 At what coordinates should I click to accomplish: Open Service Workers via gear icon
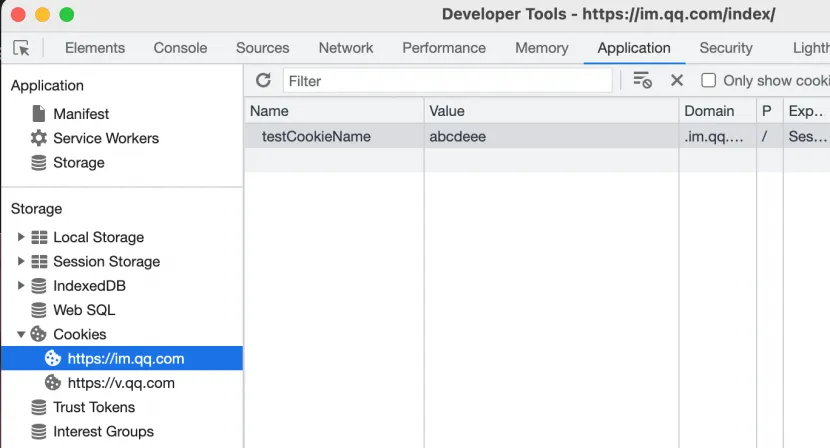tap(39, 138)
